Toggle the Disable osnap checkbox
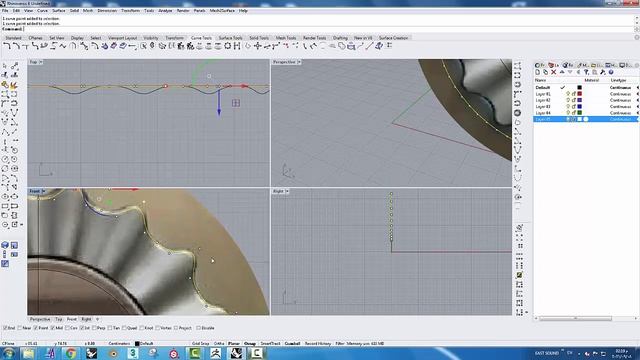 199,328
